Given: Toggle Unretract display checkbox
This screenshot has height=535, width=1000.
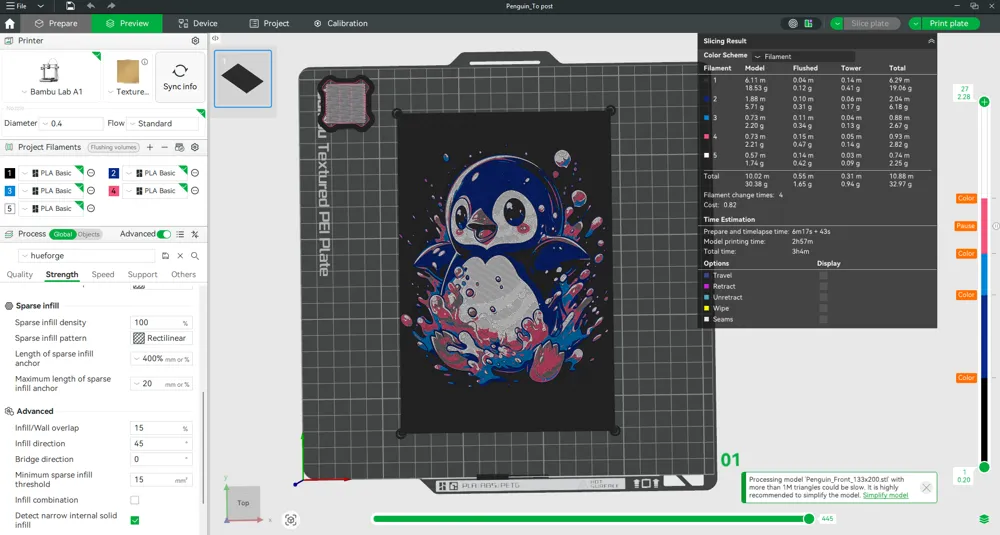Looking at the screenshot, I should pyautogui.click(x=823, y=297).
